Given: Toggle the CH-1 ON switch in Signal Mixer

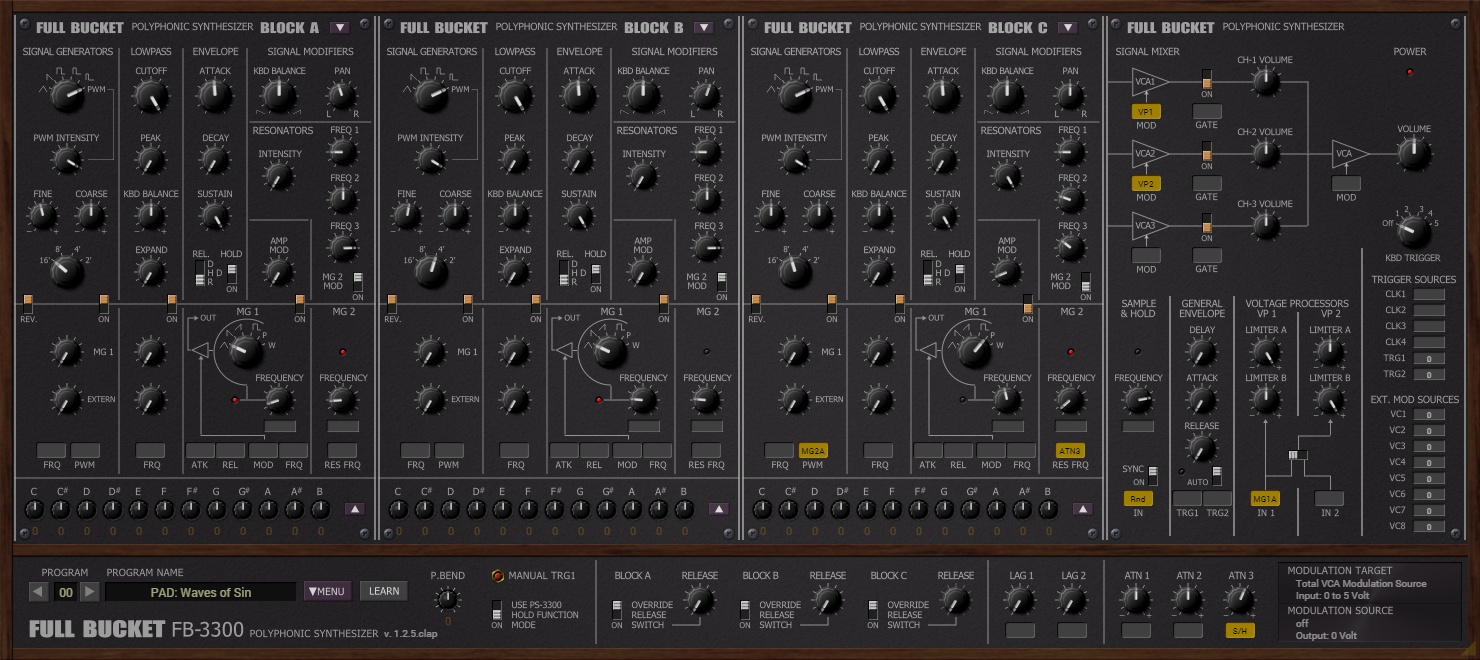Looking at the screenshot, I should pos(1207,81).
